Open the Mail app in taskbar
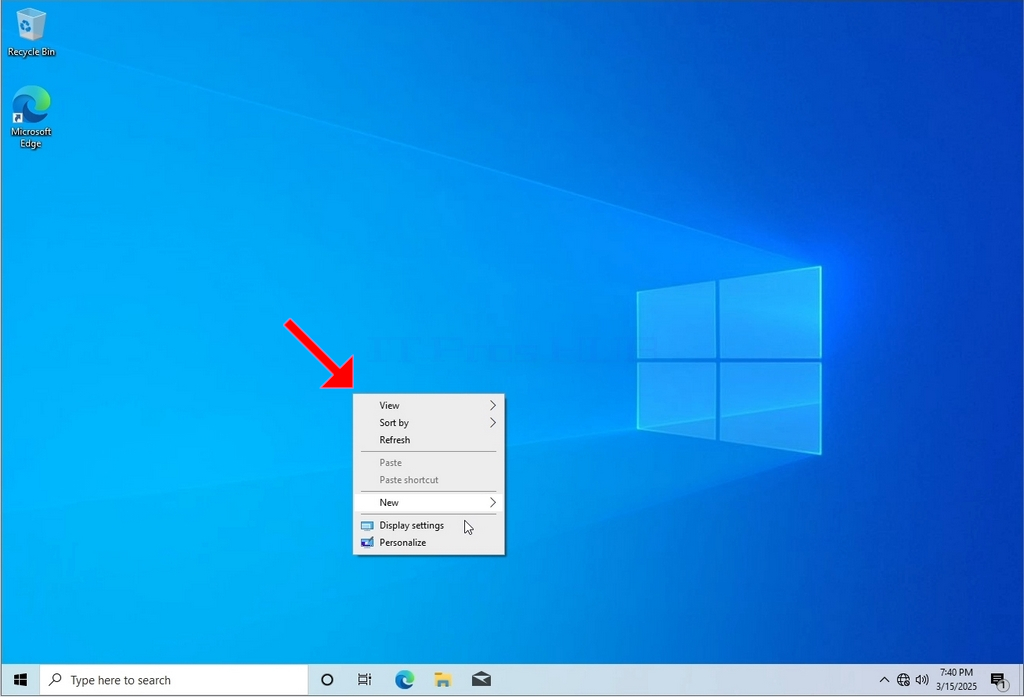 tap(481, 680)
